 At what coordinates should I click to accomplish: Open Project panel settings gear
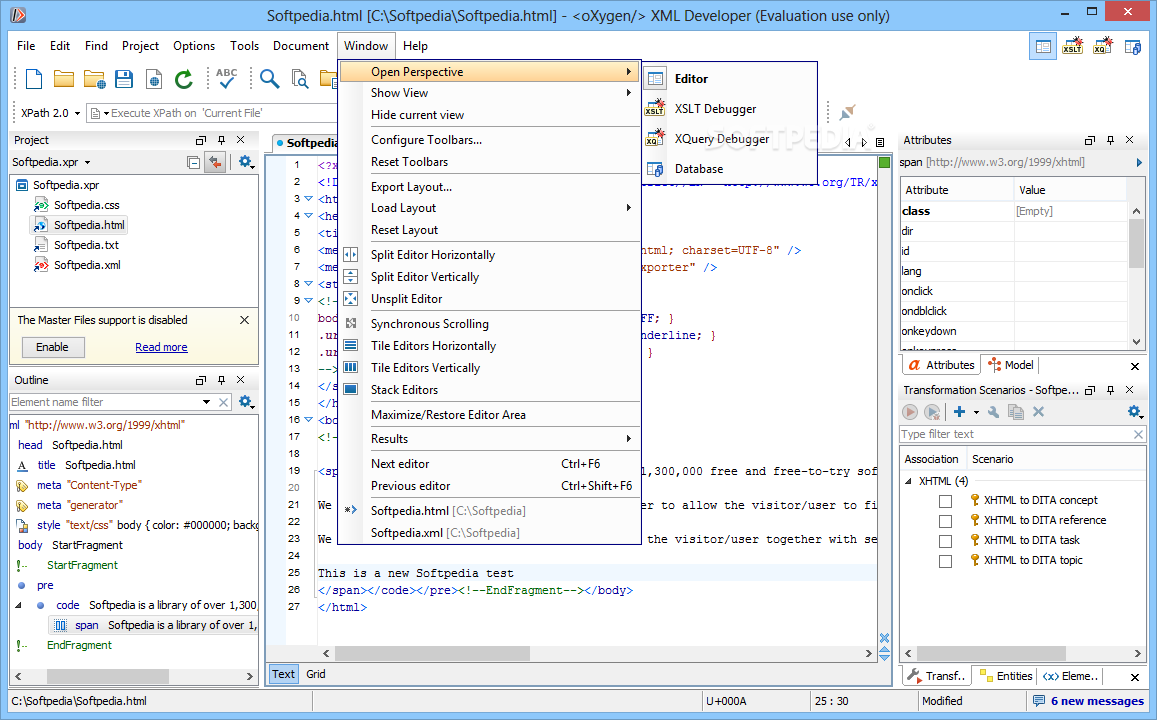tap(246, 162)
